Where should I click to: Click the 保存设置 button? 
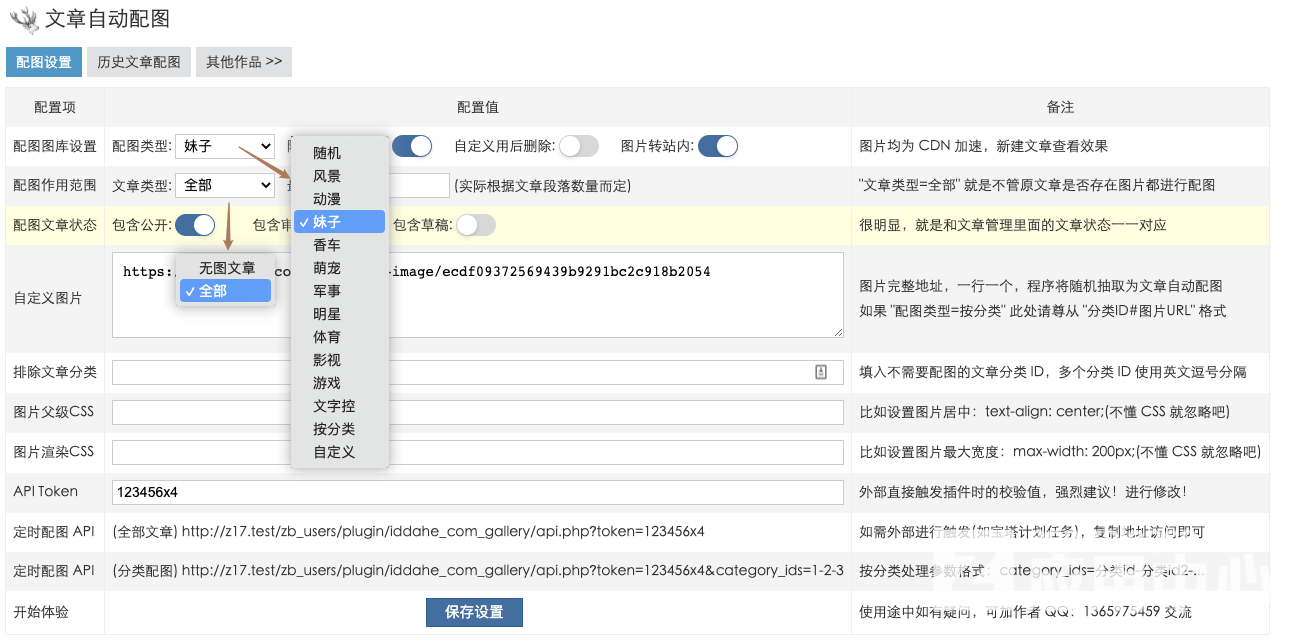(x=474, y=612)
